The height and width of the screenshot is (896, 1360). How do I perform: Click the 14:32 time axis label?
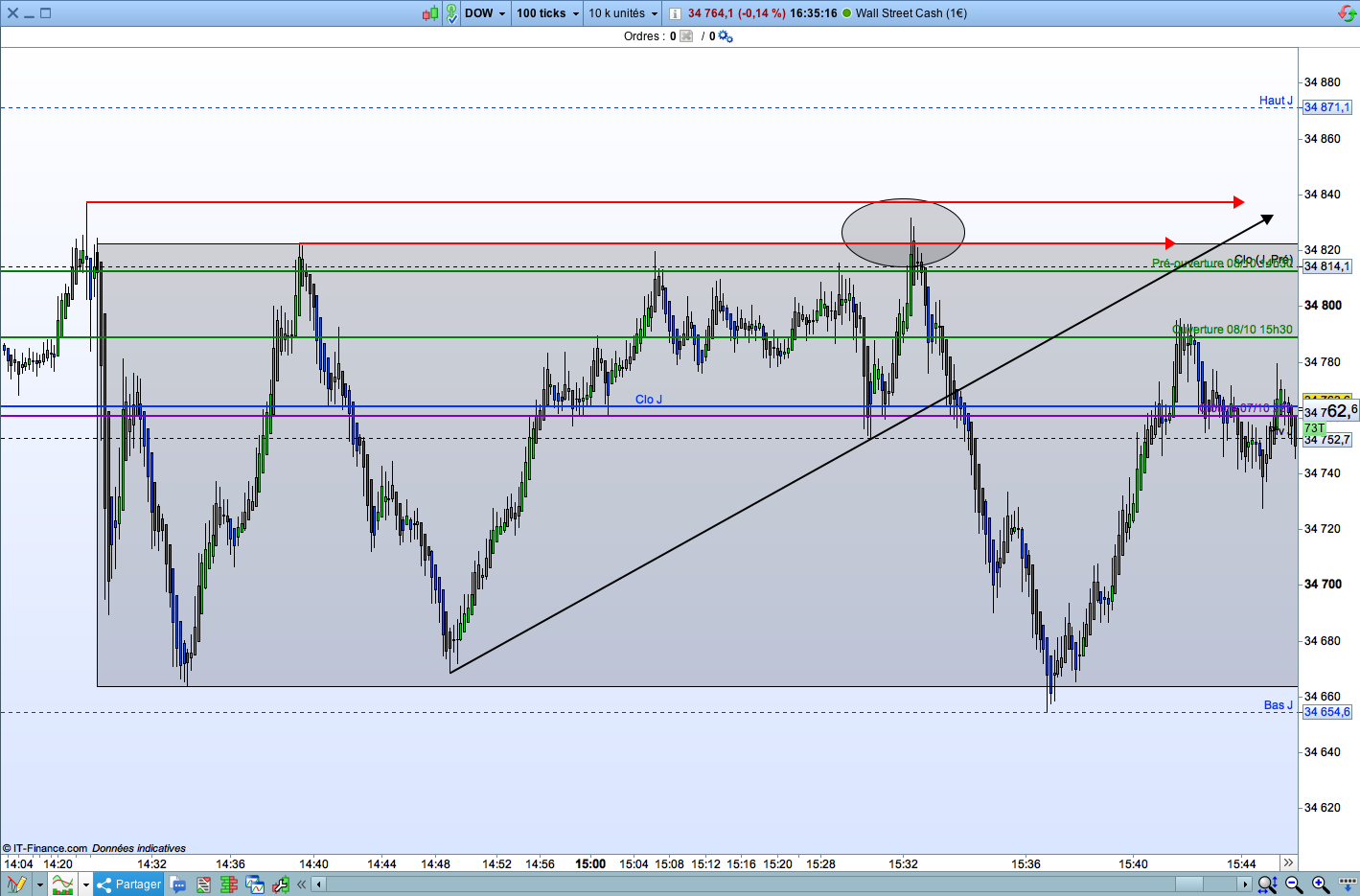[x=151, y=863]
